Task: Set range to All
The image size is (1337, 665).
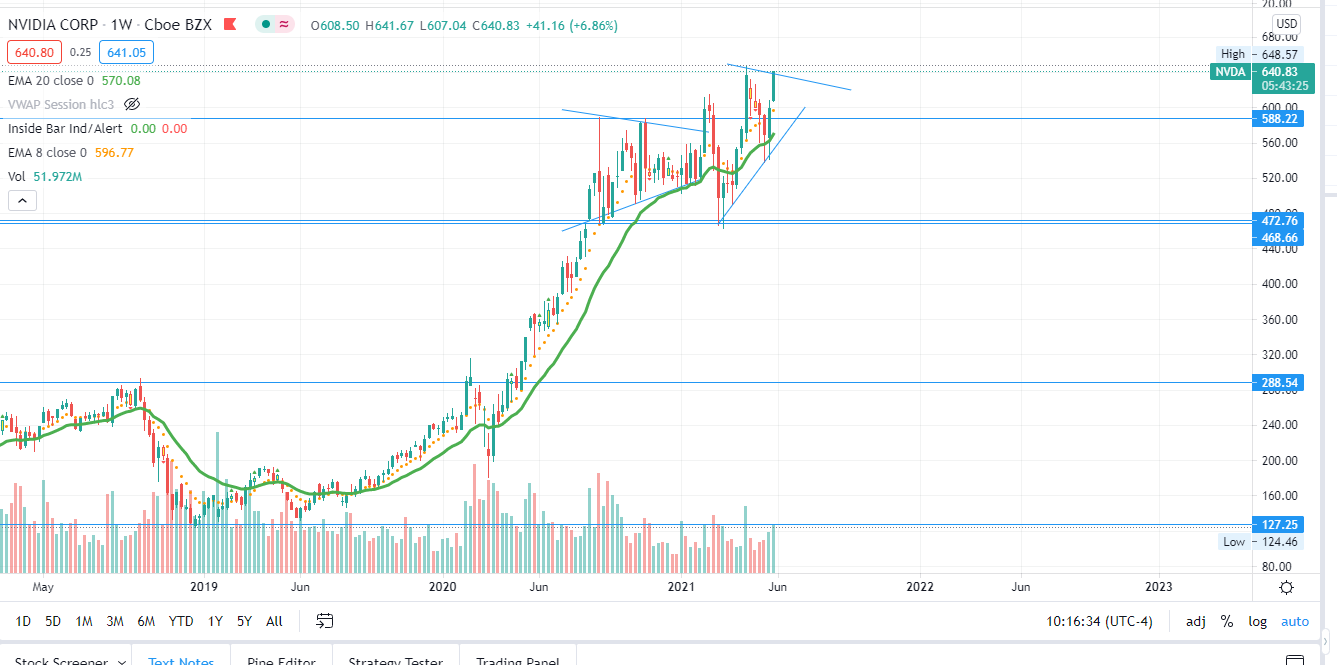Action: [274, 621]
